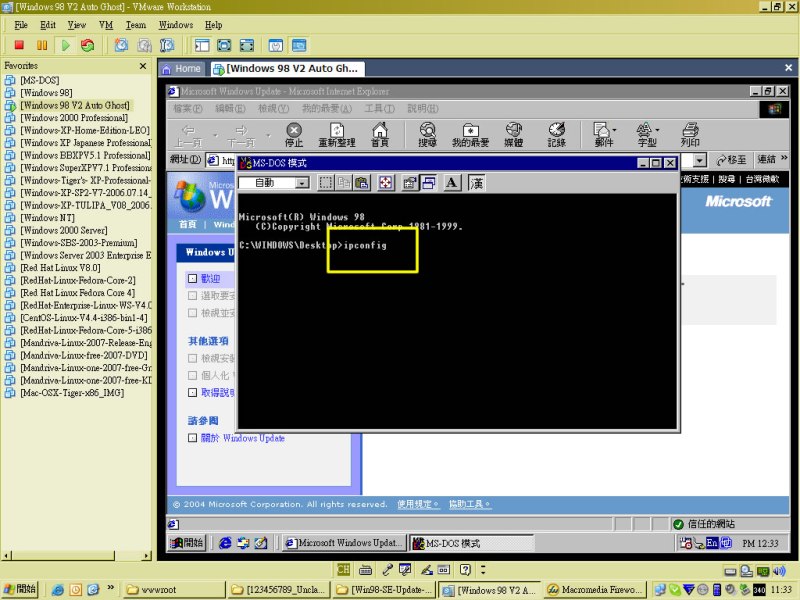Switch MS-DOS window to full screen icon
This screenshot has width=800, height=600.
[x=386, y=183]
